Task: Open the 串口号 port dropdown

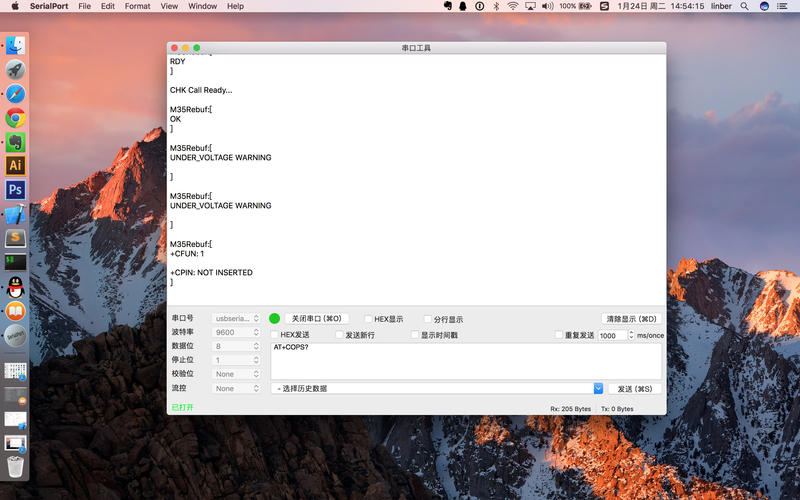Action: click(236, 318)
